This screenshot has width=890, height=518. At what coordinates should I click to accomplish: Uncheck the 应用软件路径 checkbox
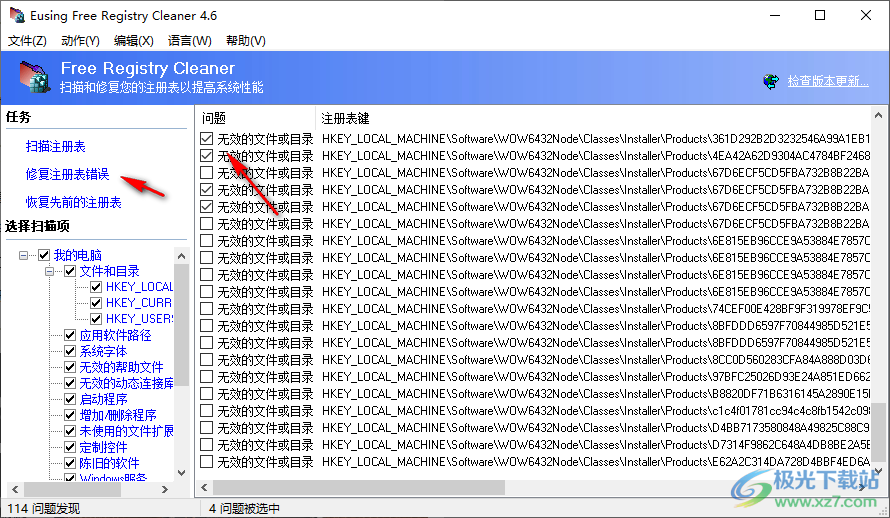(70, 335)
